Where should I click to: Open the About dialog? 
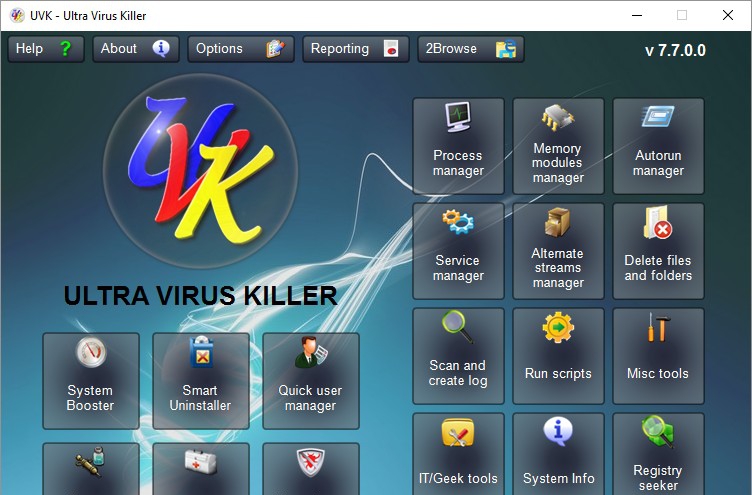pyautogui.click(x=136, y=49)
